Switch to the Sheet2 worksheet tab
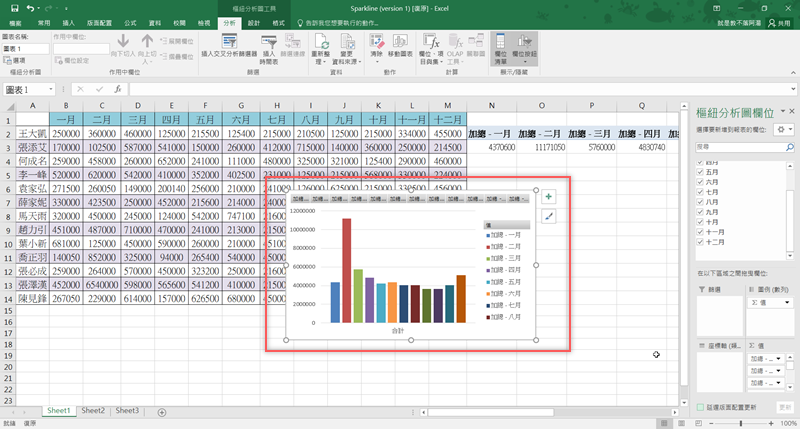 click(x=93, y=411)
